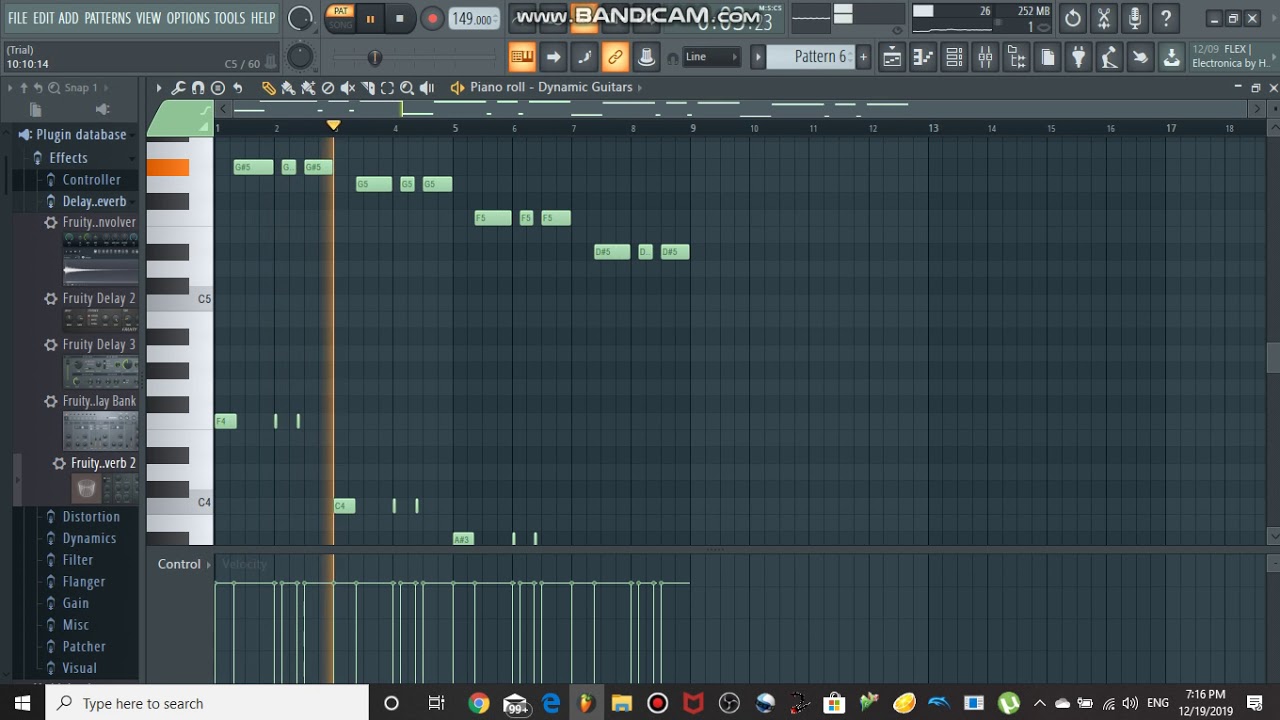The height and width of the screenshot is (720, 1280).
Task: Adjust the main pitch slider
Action: click(x=374, y=58)
